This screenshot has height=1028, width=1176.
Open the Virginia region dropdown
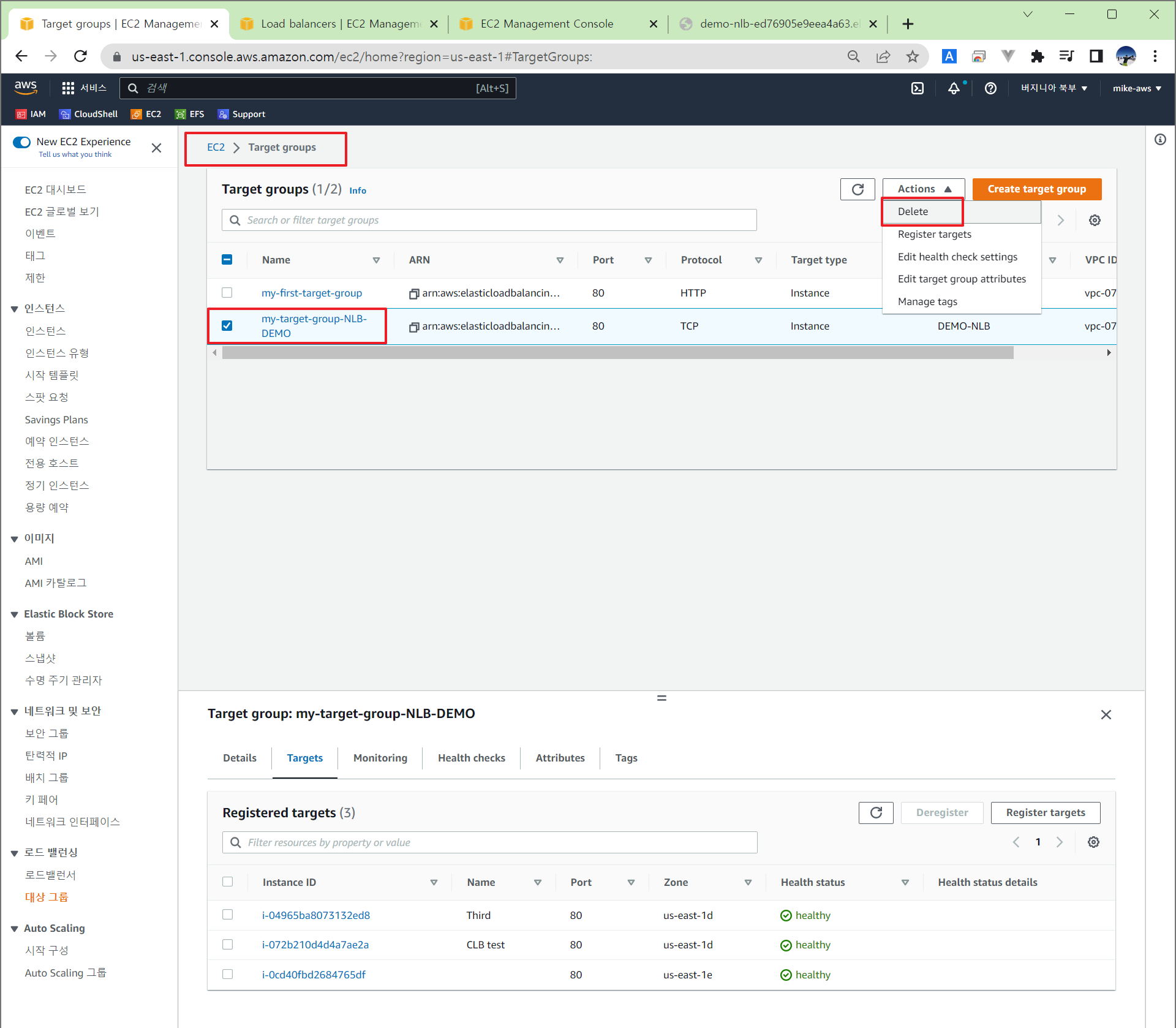pyautogui.click(x=1053, y=88)
